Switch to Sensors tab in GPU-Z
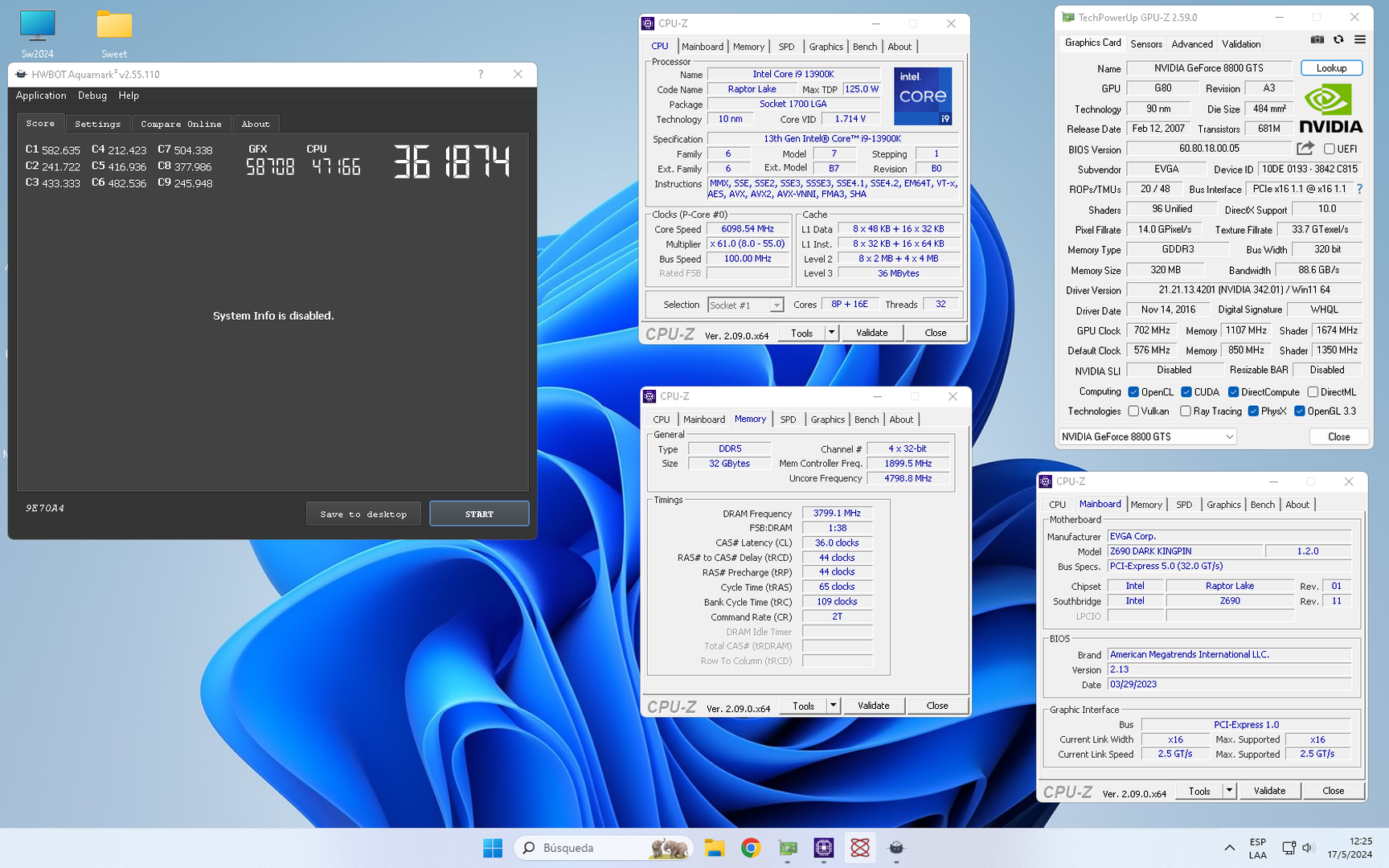Image resolution: width=1389 pixels, height=868 pixels. [x=1146, y=44]
